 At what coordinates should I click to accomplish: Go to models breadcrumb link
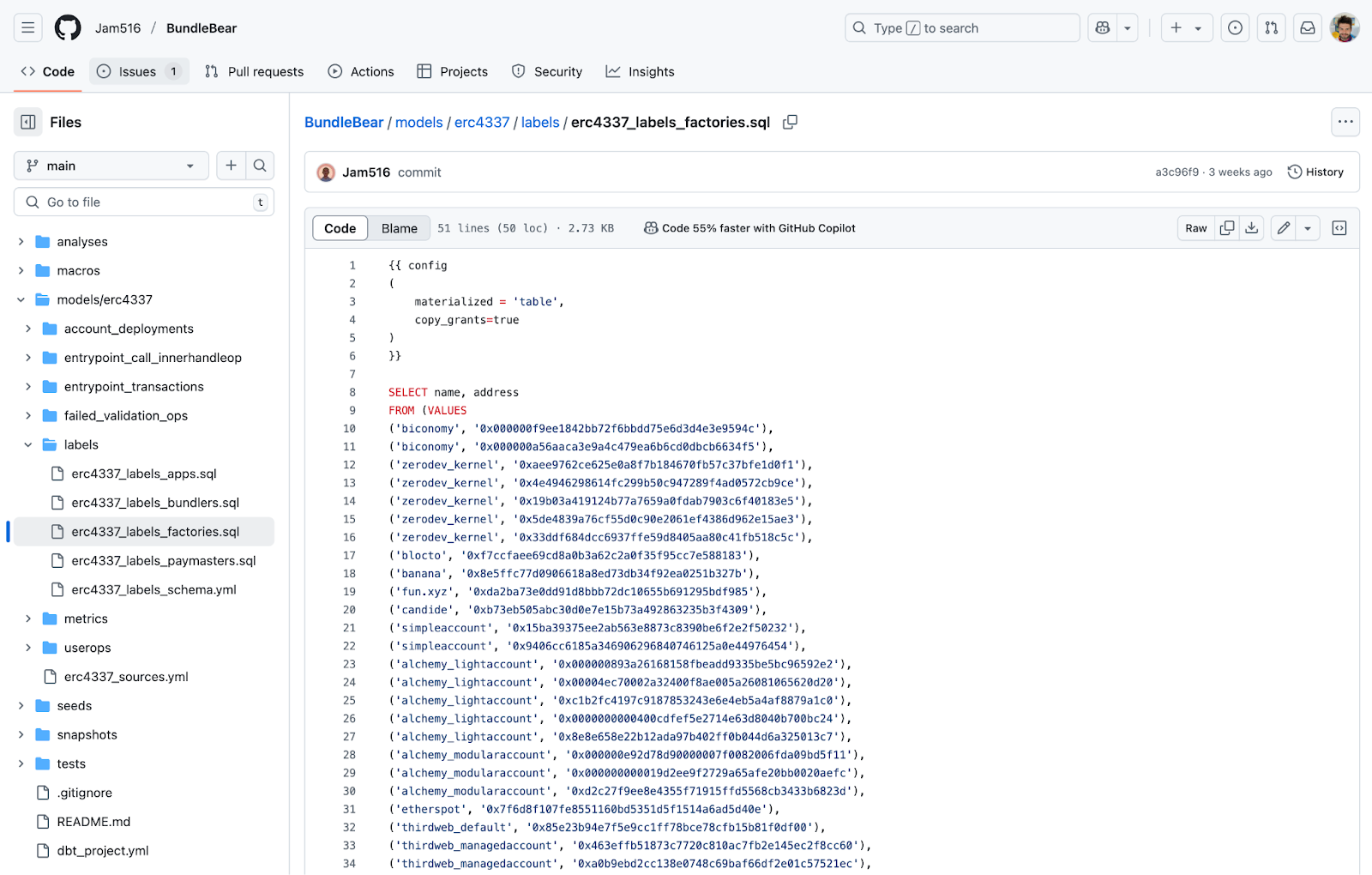[x=419, y=123]
